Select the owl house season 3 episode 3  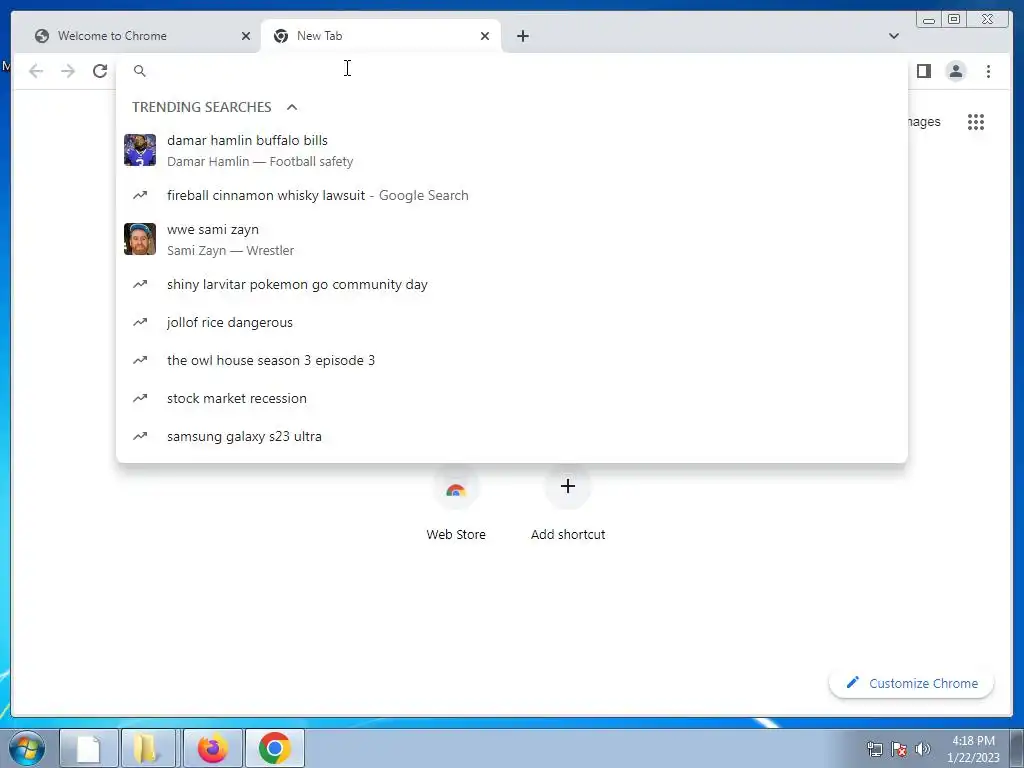click(511, 360)
